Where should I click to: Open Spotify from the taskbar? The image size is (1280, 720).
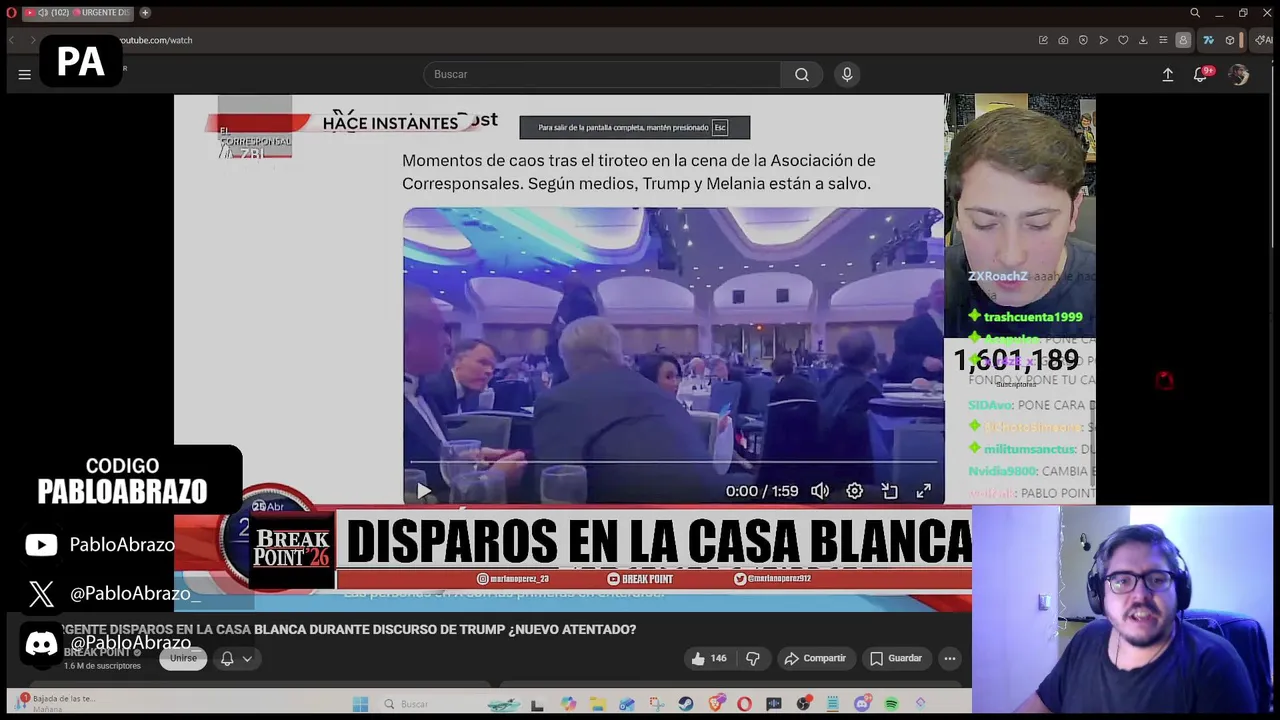pyautogui.click(x=892, y=704)
